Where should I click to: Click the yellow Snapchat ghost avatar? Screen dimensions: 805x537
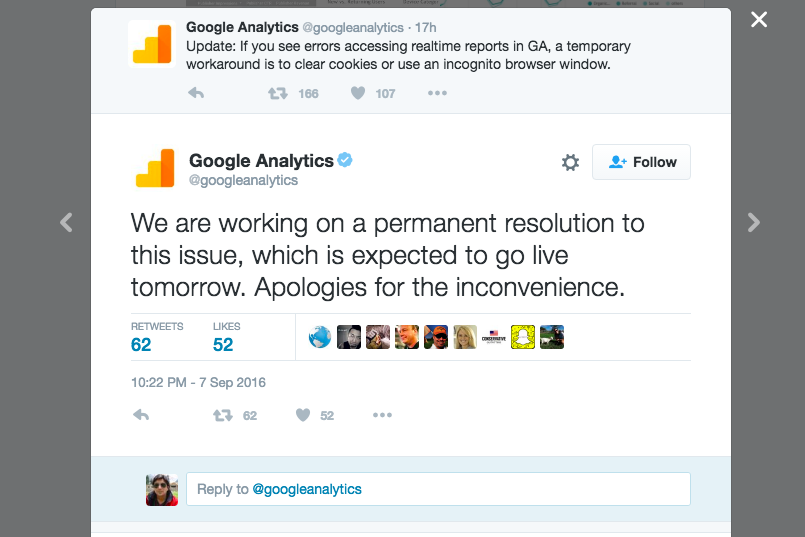pyautogui.click(x=523, y=337)
